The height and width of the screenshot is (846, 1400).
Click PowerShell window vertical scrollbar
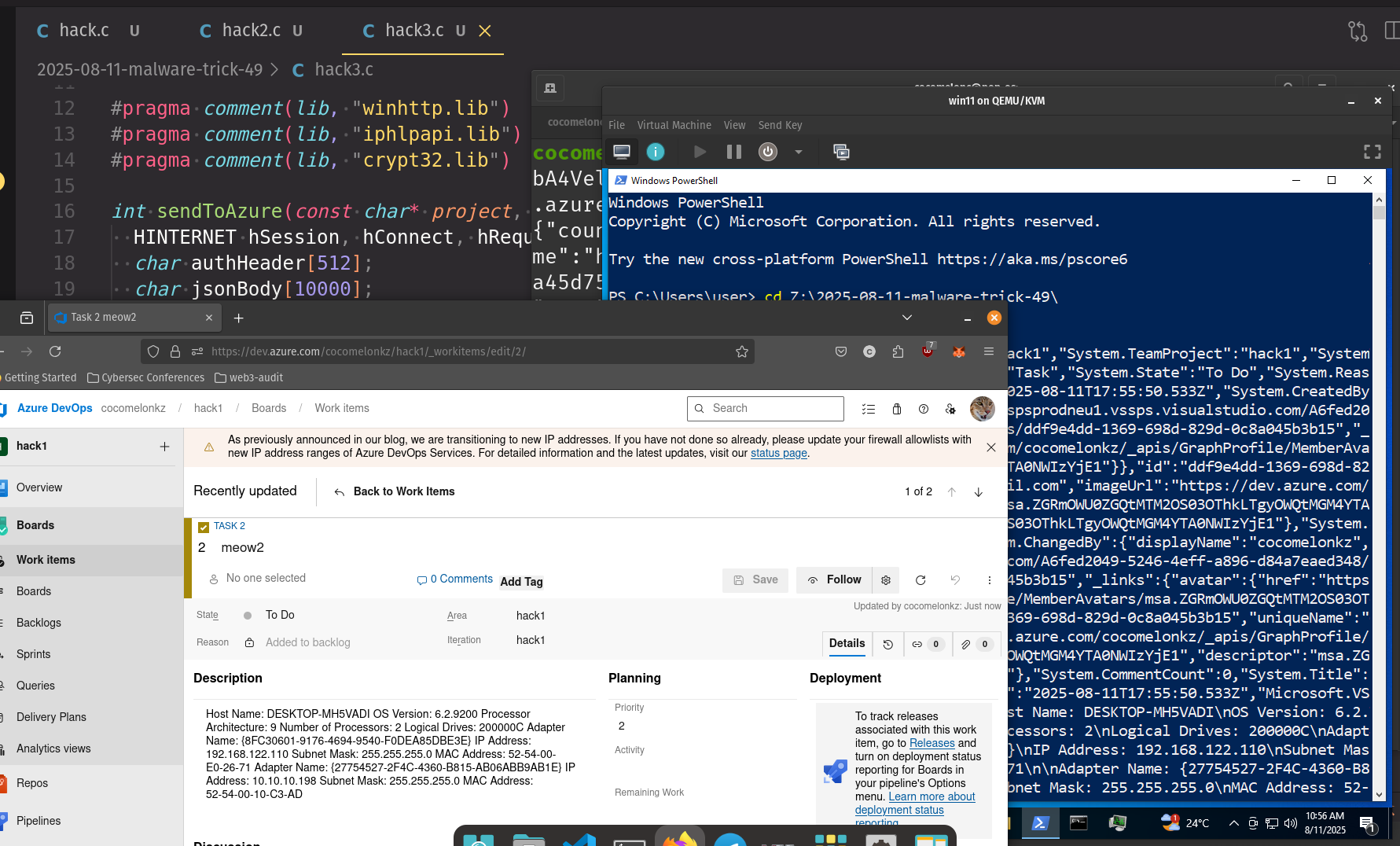[1379, 497]
